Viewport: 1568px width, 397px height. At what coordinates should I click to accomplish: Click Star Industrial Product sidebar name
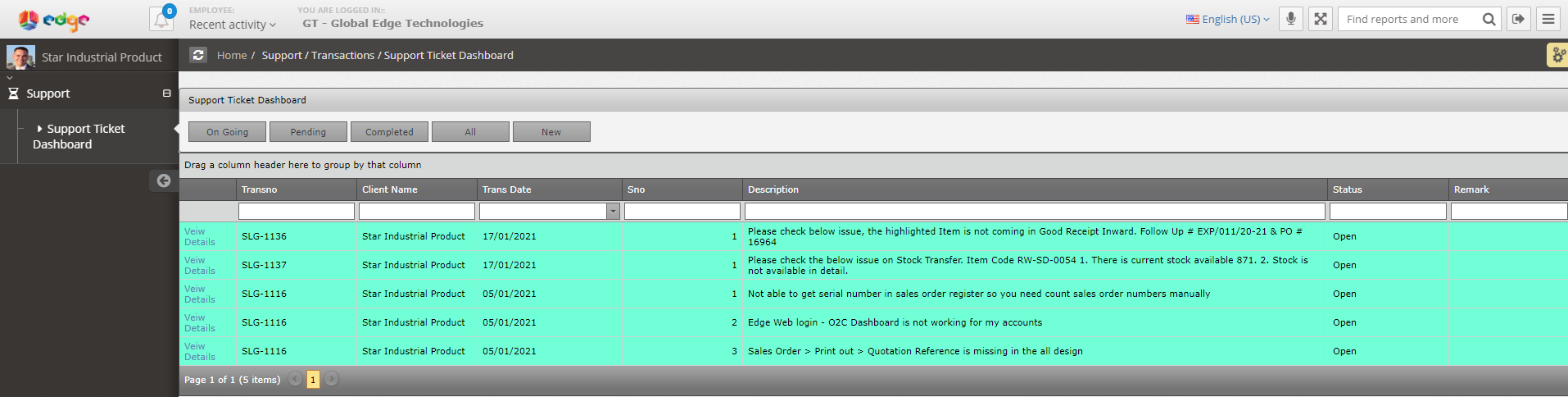point(102,57)
